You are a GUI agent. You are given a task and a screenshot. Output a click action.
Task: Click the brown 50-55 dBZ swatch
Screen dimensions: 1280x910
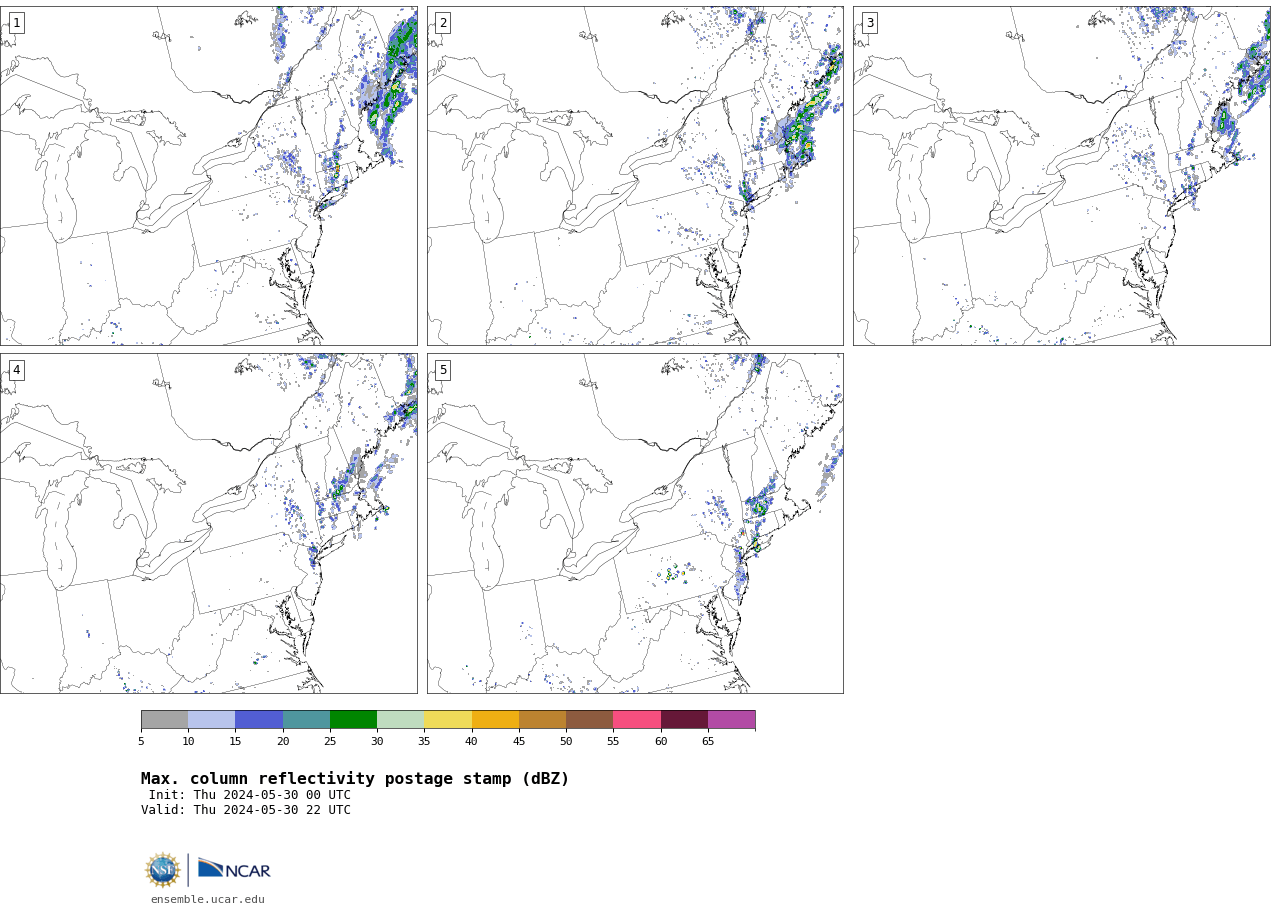589,720
